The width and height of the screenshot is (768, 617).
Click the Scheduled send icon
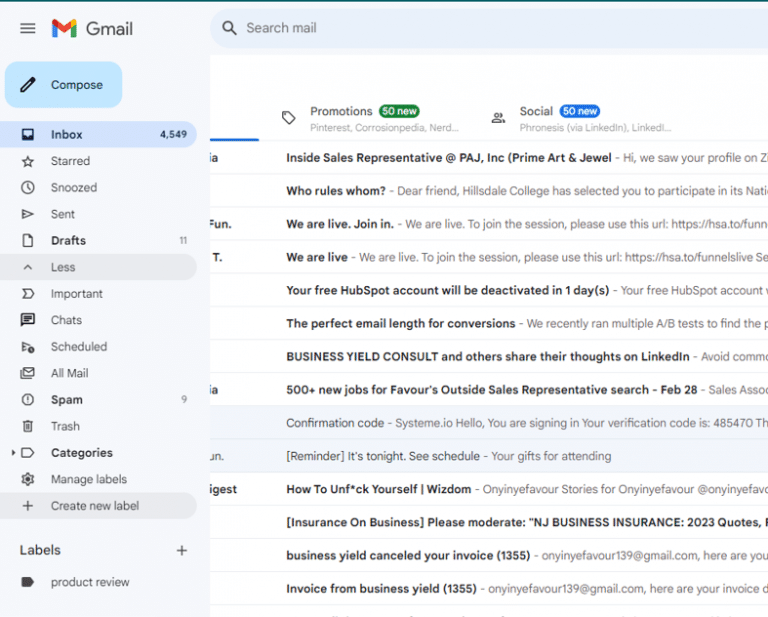click(x=28, y=347)
